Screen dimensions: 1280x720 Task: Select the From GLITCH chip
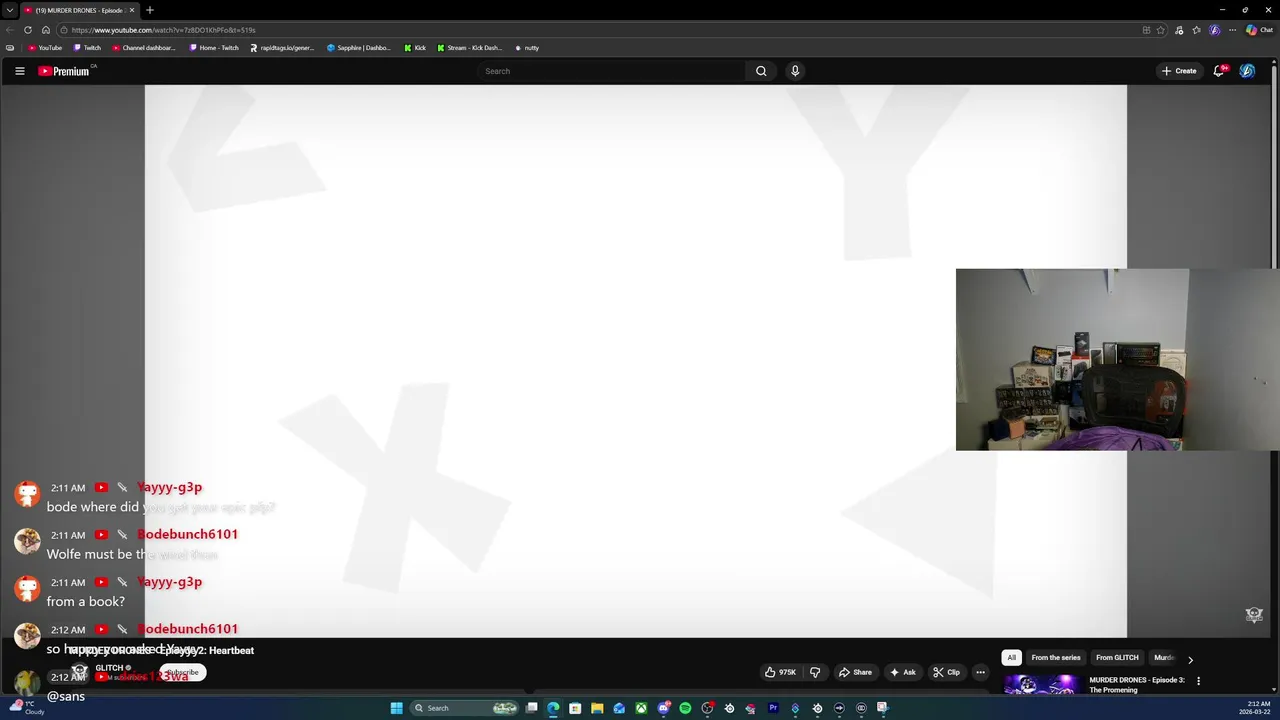click(x=1117, y=658)
